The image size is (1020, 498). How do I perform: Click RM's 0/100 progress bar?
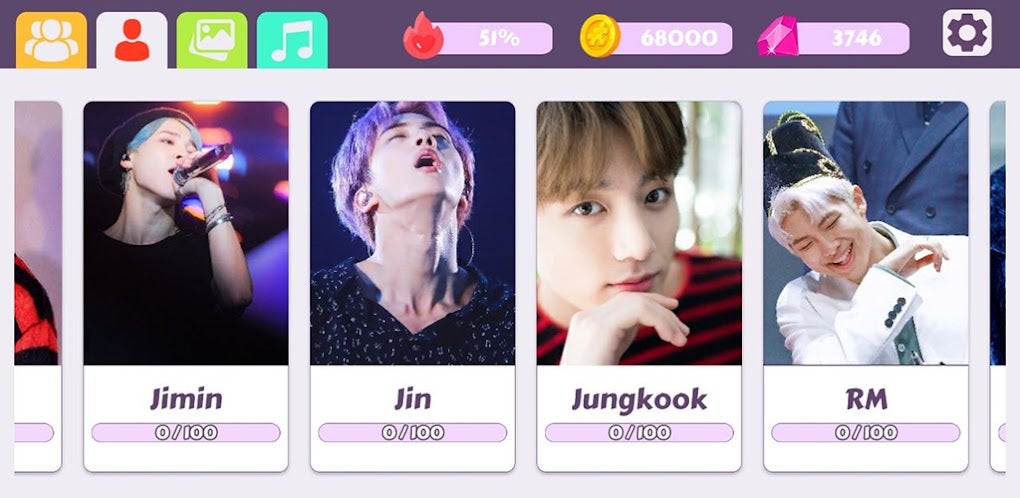point(866,432)
